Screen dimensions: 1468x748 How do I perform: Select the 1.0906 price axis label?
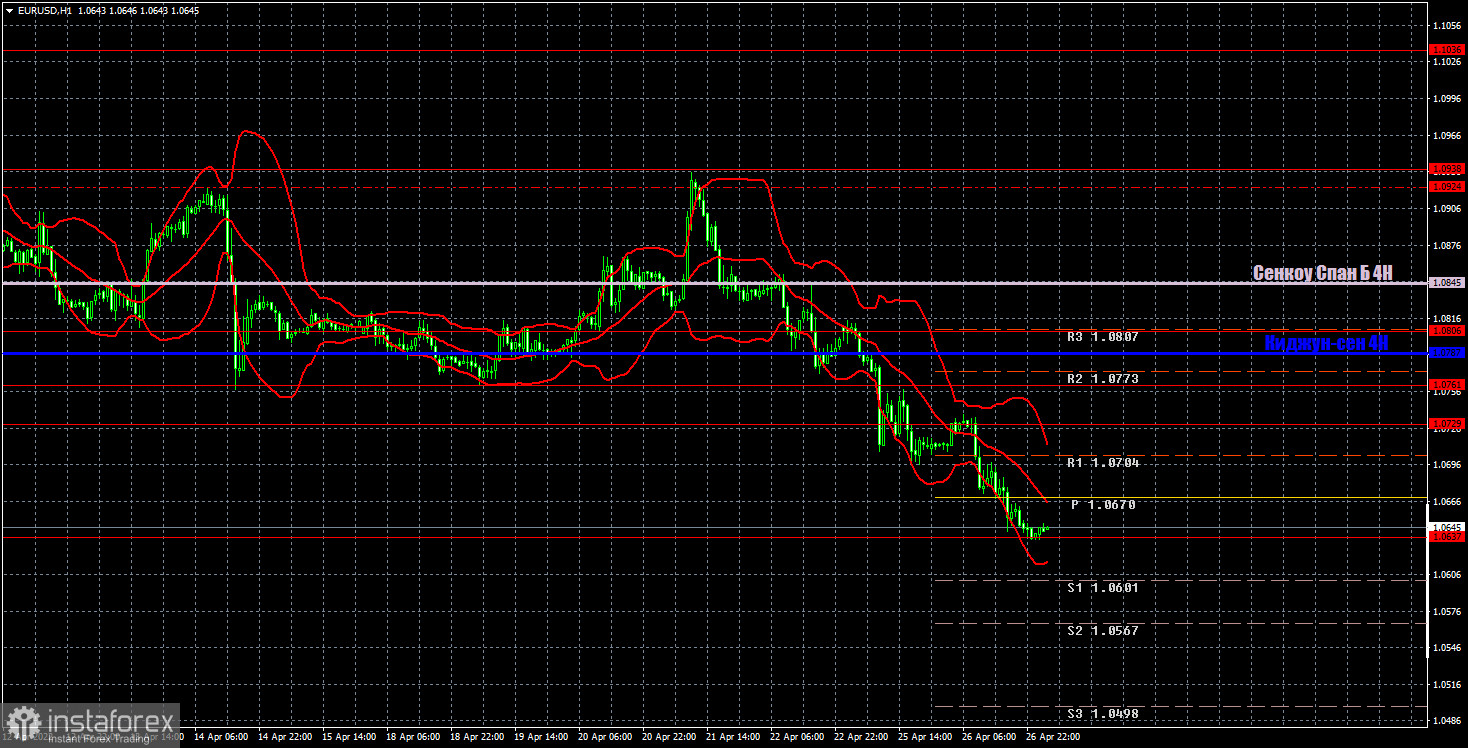click(x=1447, y=209)
